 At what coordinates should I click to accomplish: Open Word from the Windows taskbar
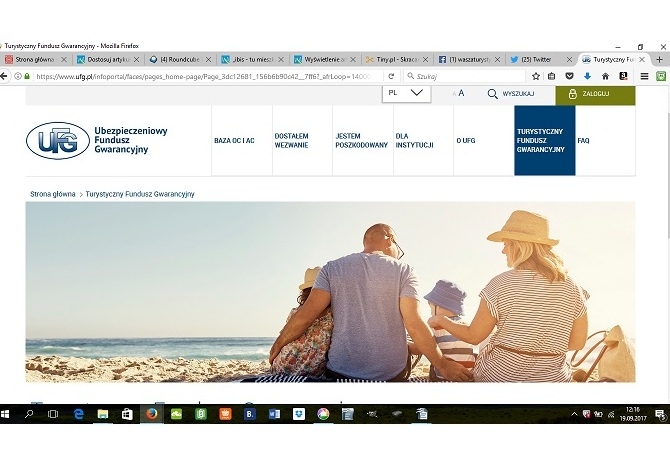[274, 413]
